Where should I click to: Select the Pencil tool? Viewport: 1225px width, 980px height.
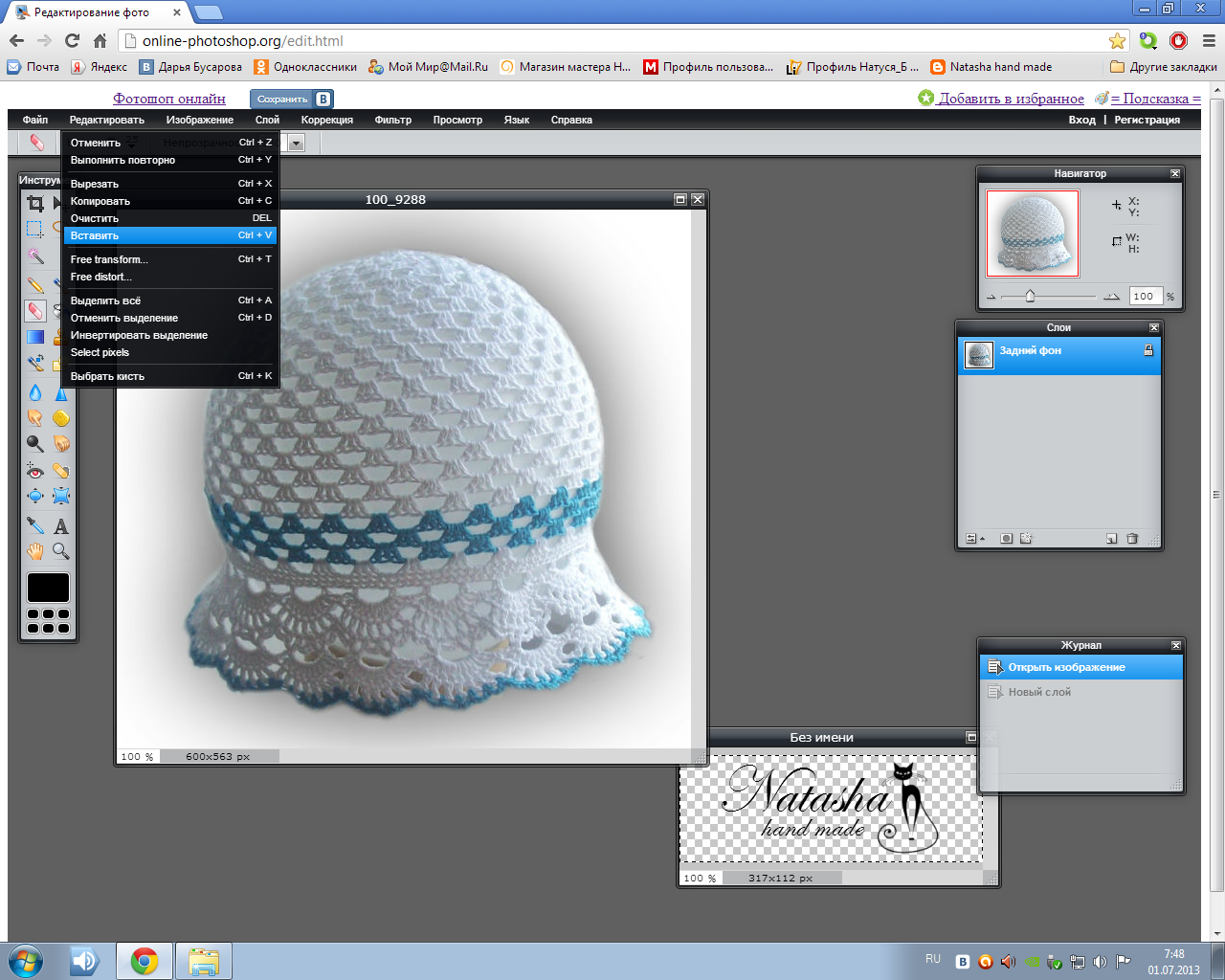click(x=35, y=284)
